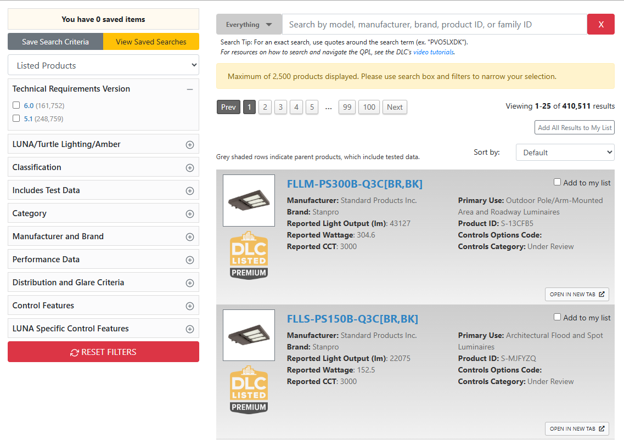Expand Classification filter plus icon
The width and height of the screenshot is (624, 440).
(x=190, y=168)
